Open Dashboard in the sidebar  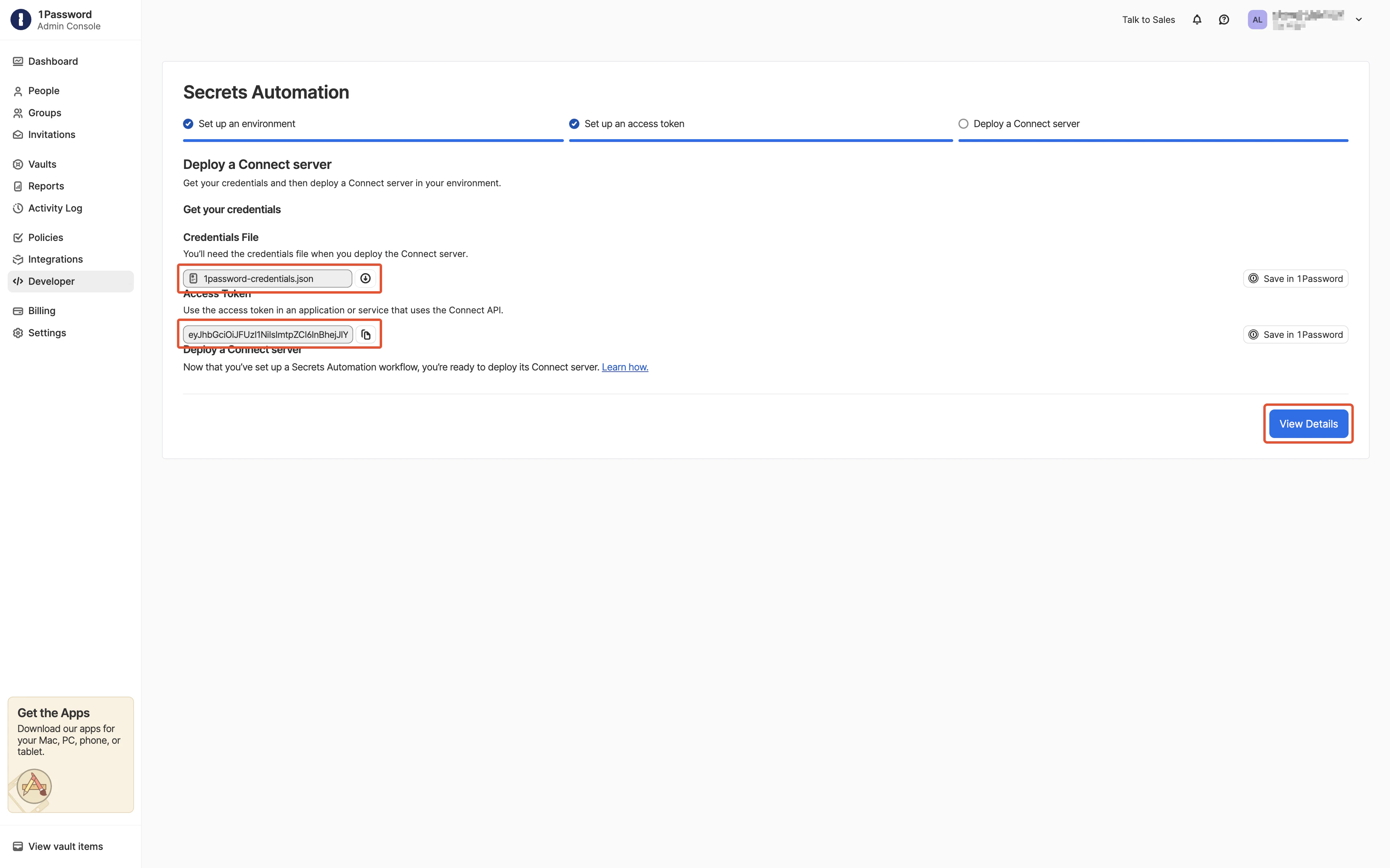pos(71,62)
